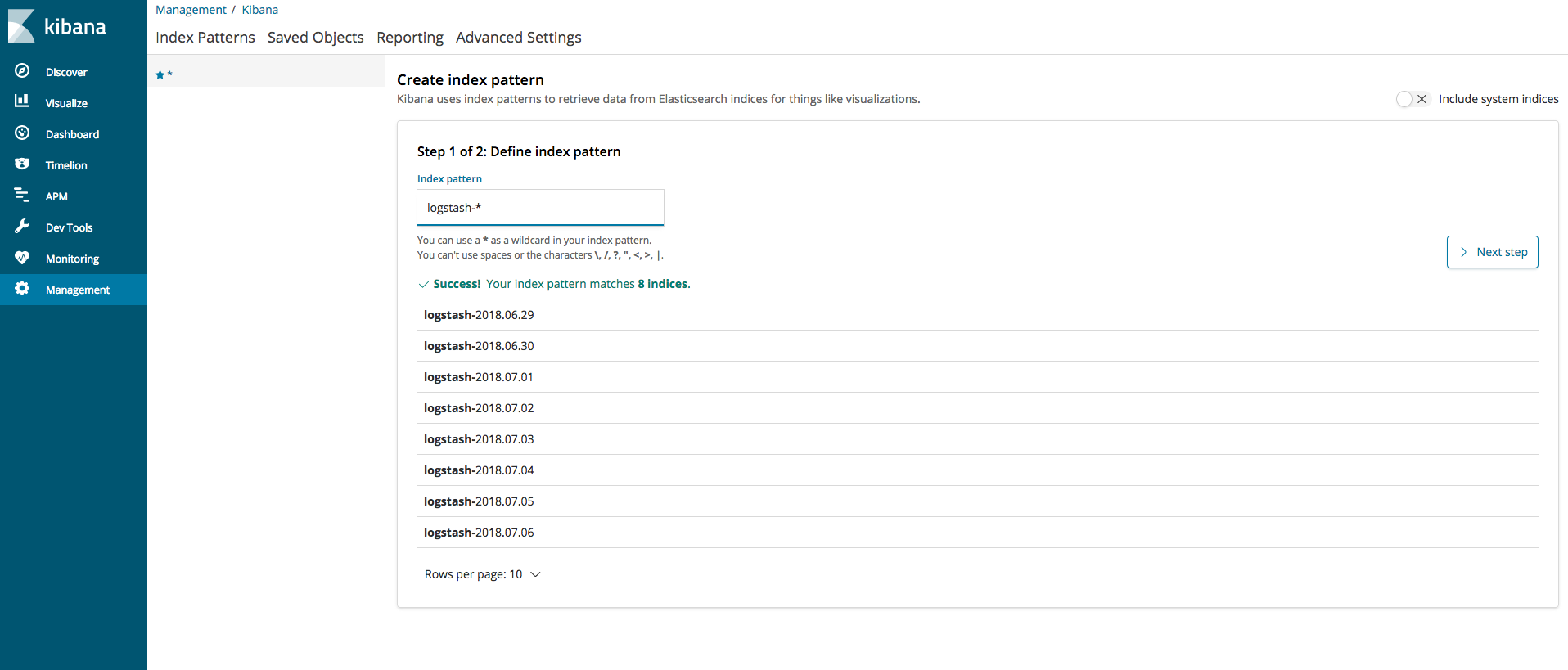Click Include system indices label
The image size is (1568, 670).
1498,99
